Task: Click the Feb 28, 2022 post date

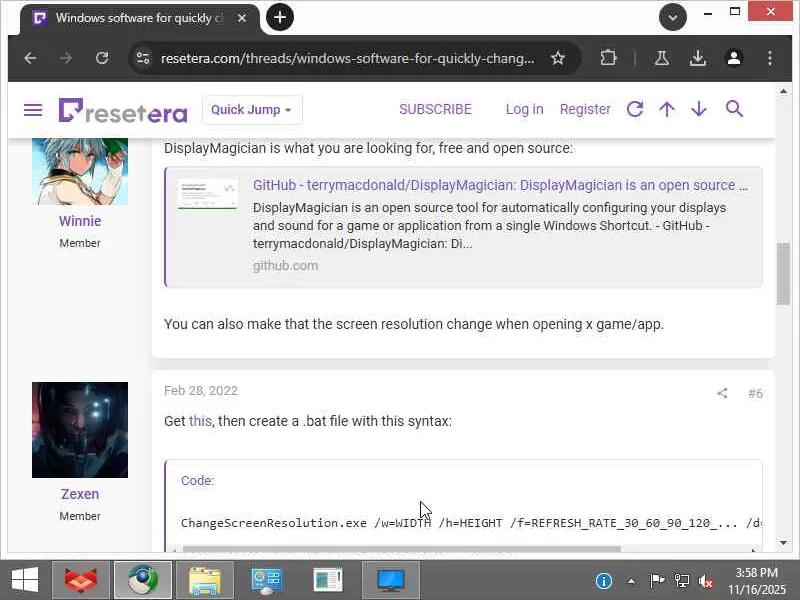Action: coord(201,391)
